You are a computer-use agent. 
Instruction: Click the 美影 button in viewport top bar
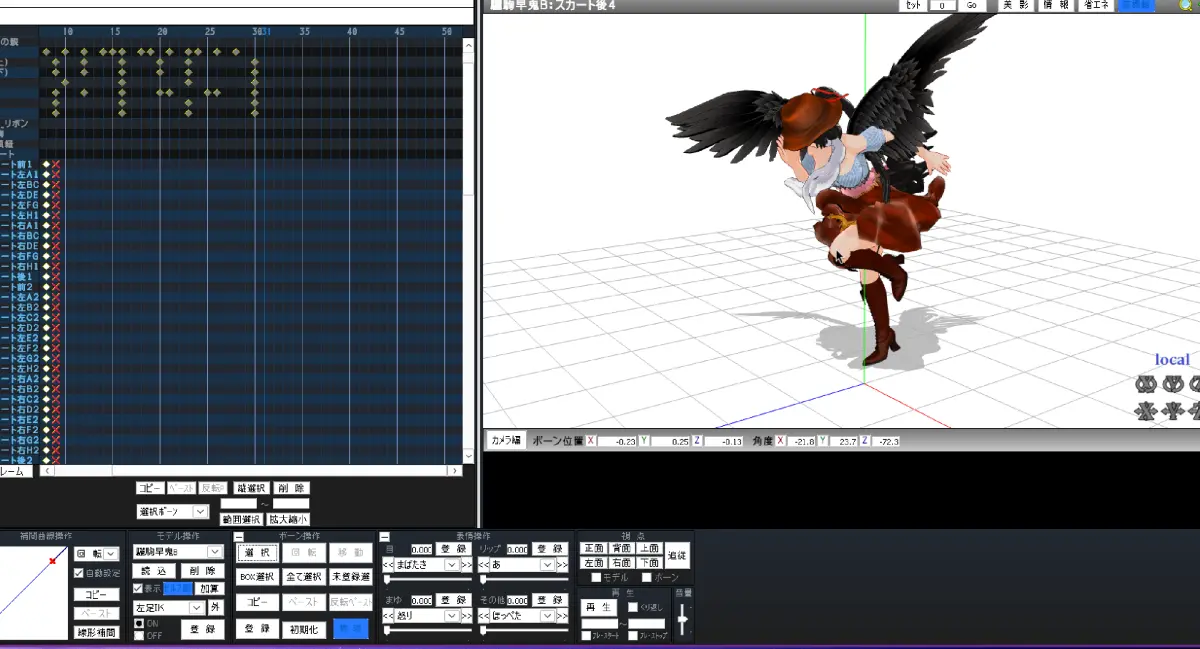click(1015, 5)
